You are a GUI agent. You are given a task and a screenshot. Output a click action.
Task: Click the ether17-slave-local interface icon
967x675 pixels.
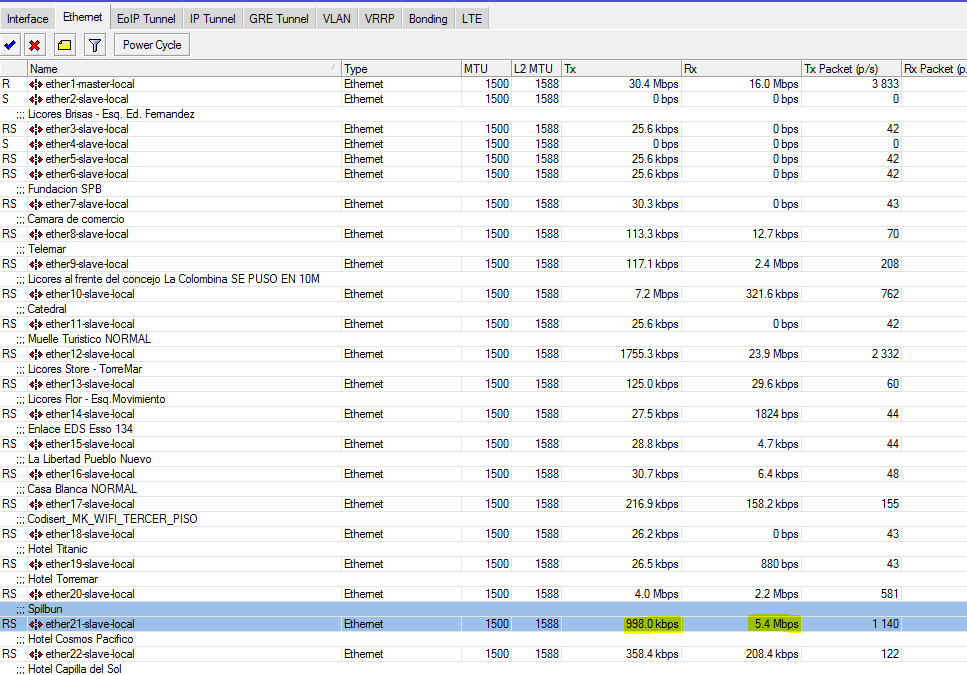click(x=36, y=504)
